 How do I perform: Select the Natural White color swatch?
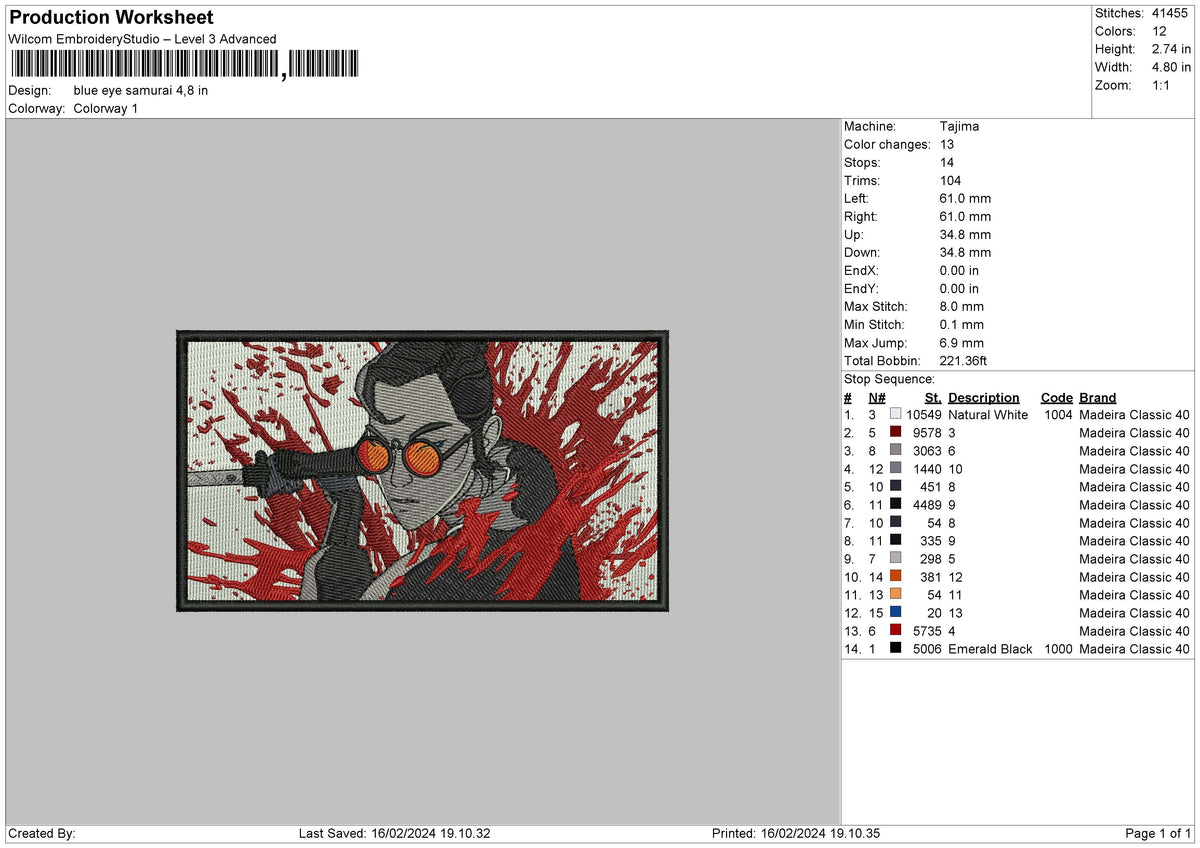895,415
